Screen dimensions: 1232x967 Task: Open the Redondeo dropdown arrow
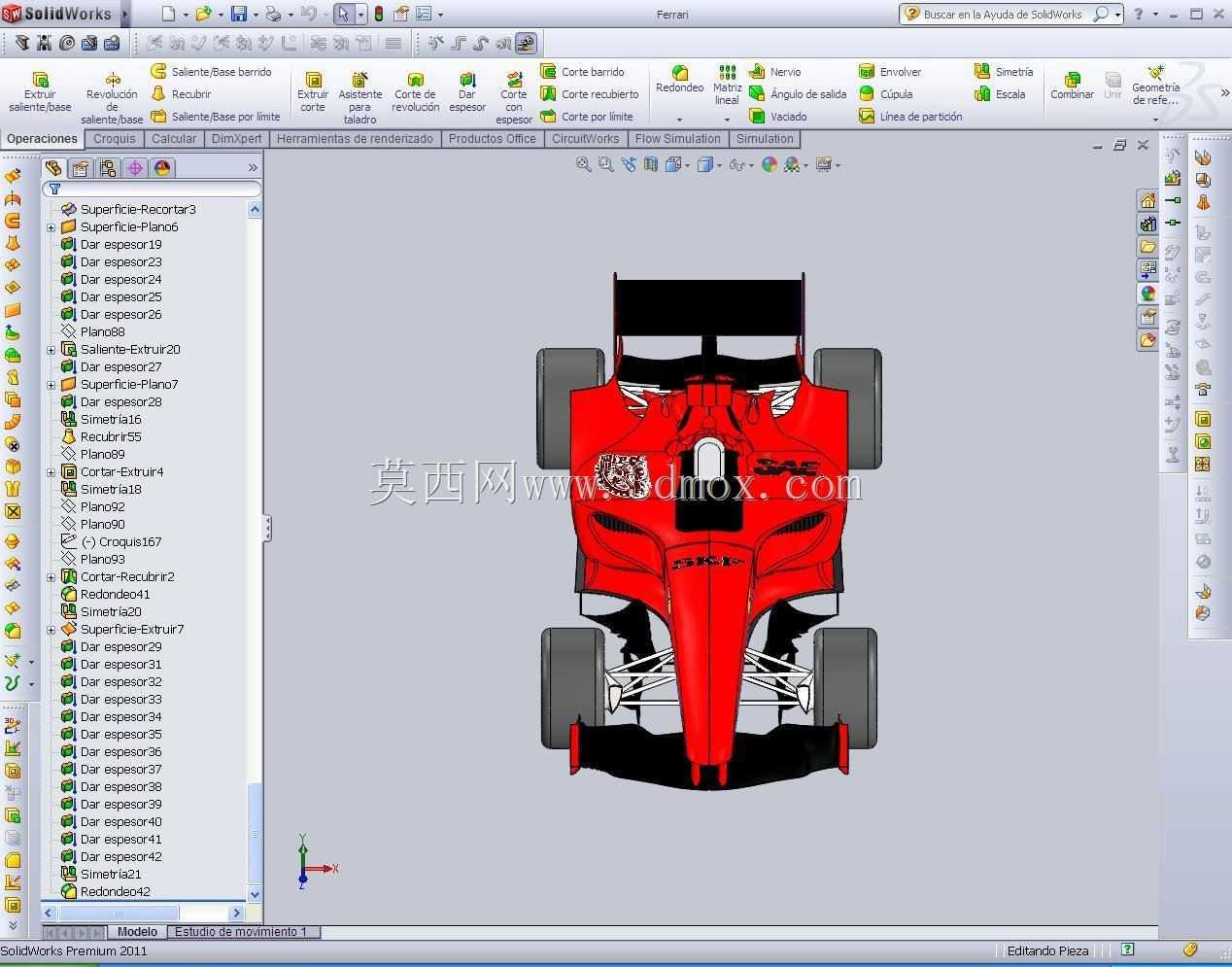click(x=679, y=120)
